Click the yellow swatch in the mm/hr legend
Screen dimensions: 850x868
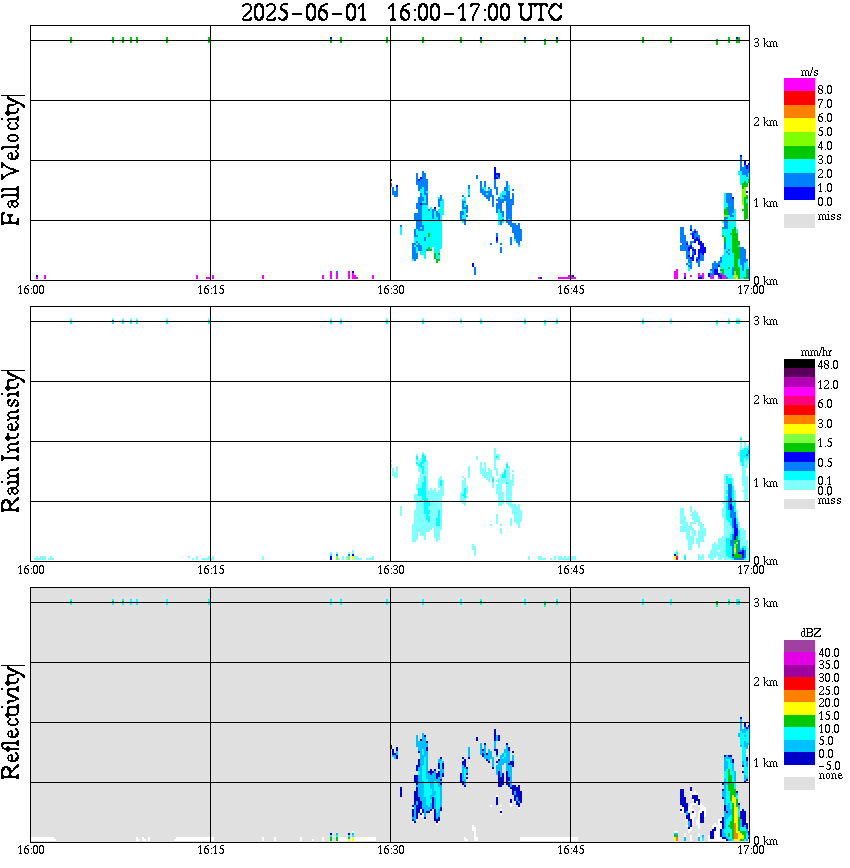[799, 429]
